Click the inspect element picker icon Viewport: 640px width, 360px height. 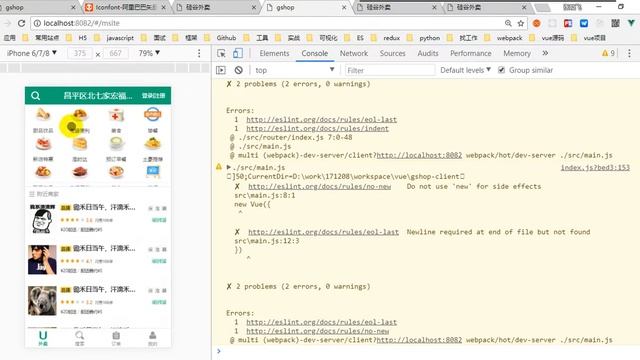pyautogui.click(x=221, y=53)
